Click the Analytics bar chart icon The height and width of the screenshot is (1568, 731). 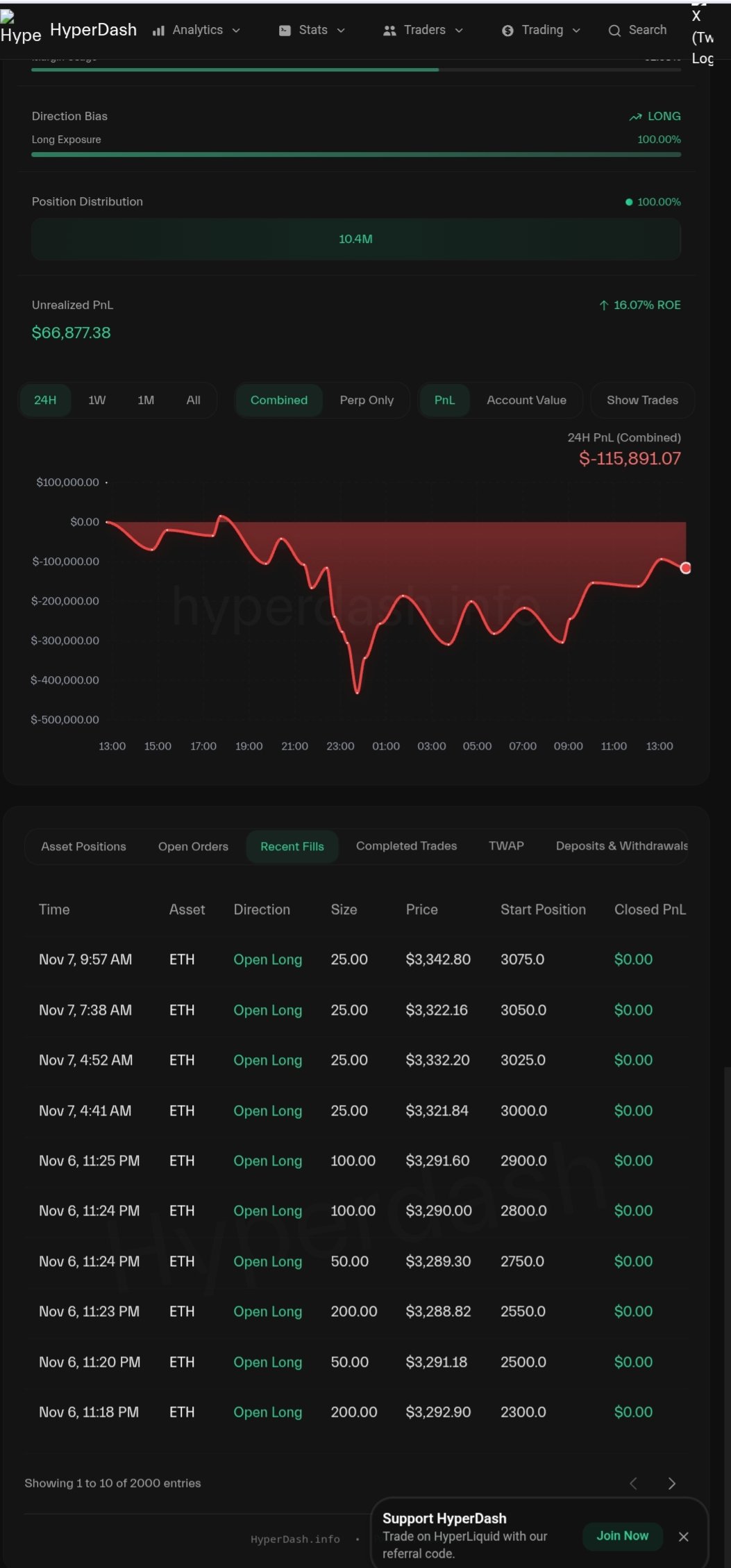coord(158,31)
